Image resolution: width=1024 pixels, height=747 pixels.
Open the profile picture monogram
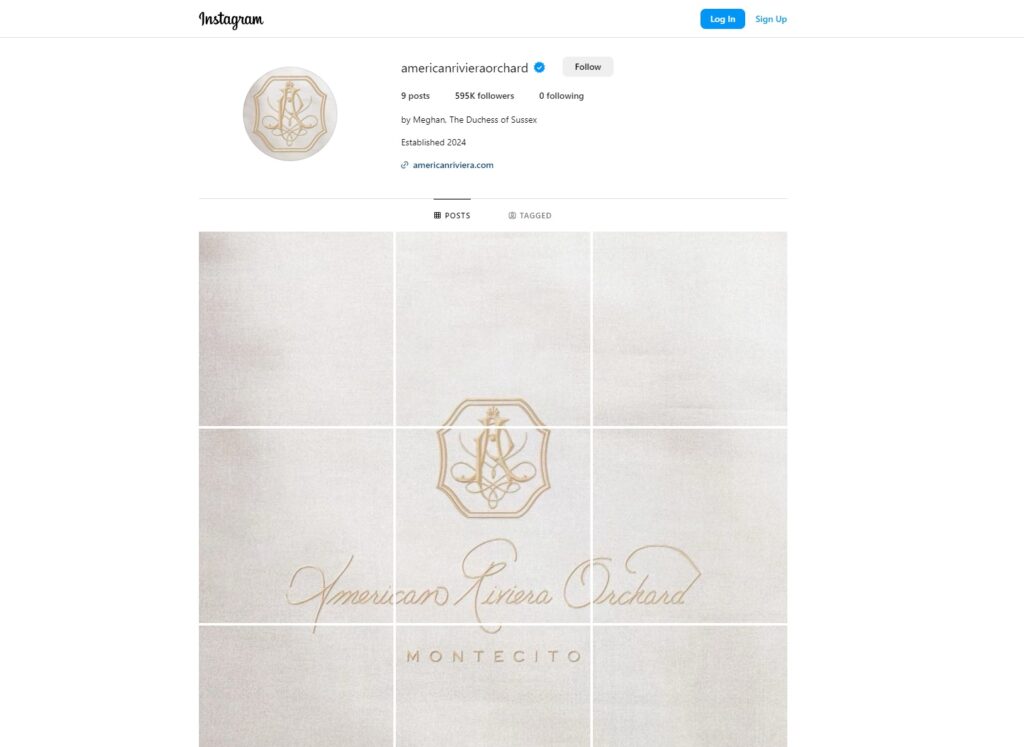point(290,114)
